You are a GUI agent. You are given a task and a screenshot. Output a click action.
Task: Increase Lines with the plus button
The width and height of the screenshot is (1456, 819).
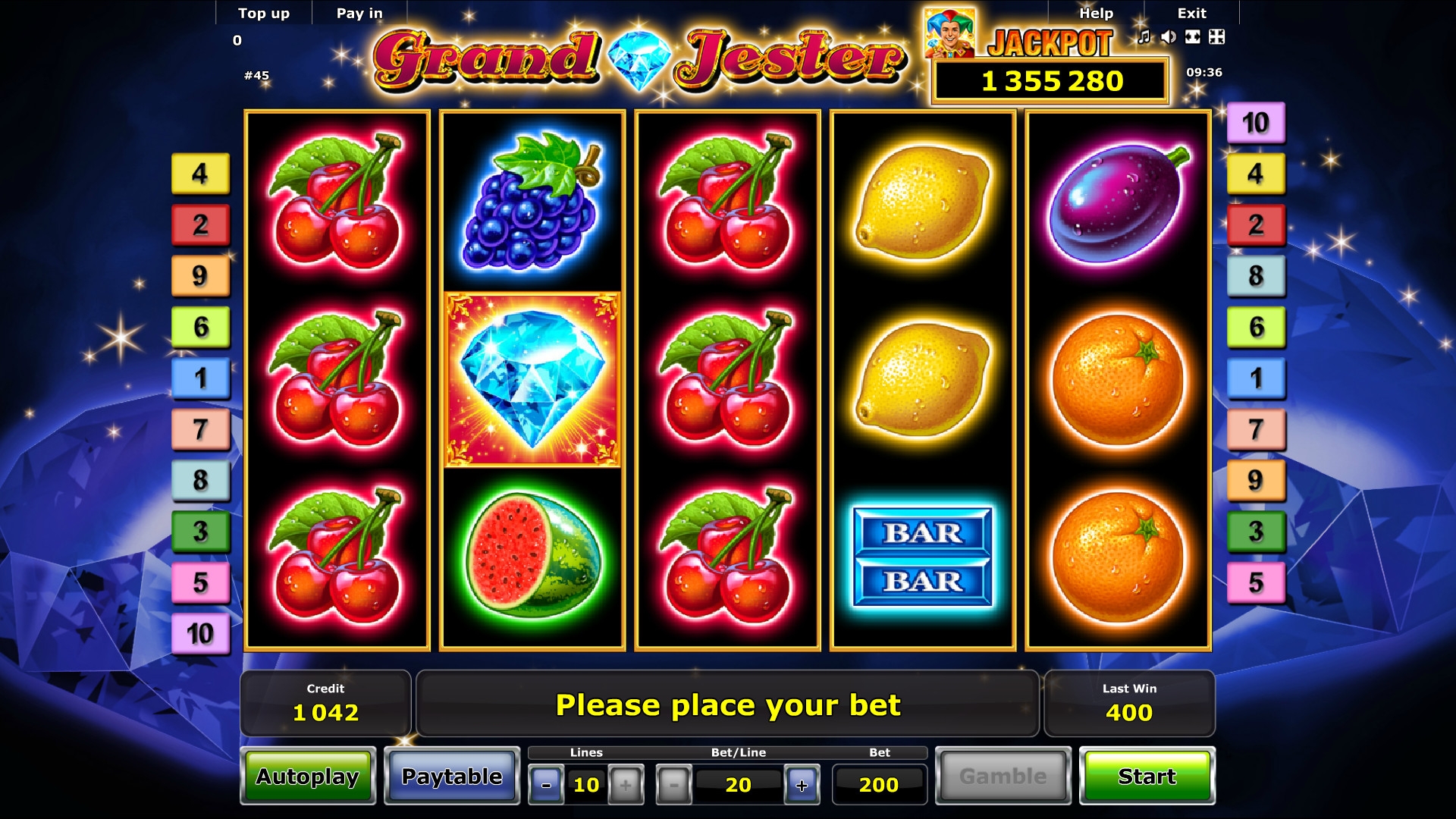(626, 785)
